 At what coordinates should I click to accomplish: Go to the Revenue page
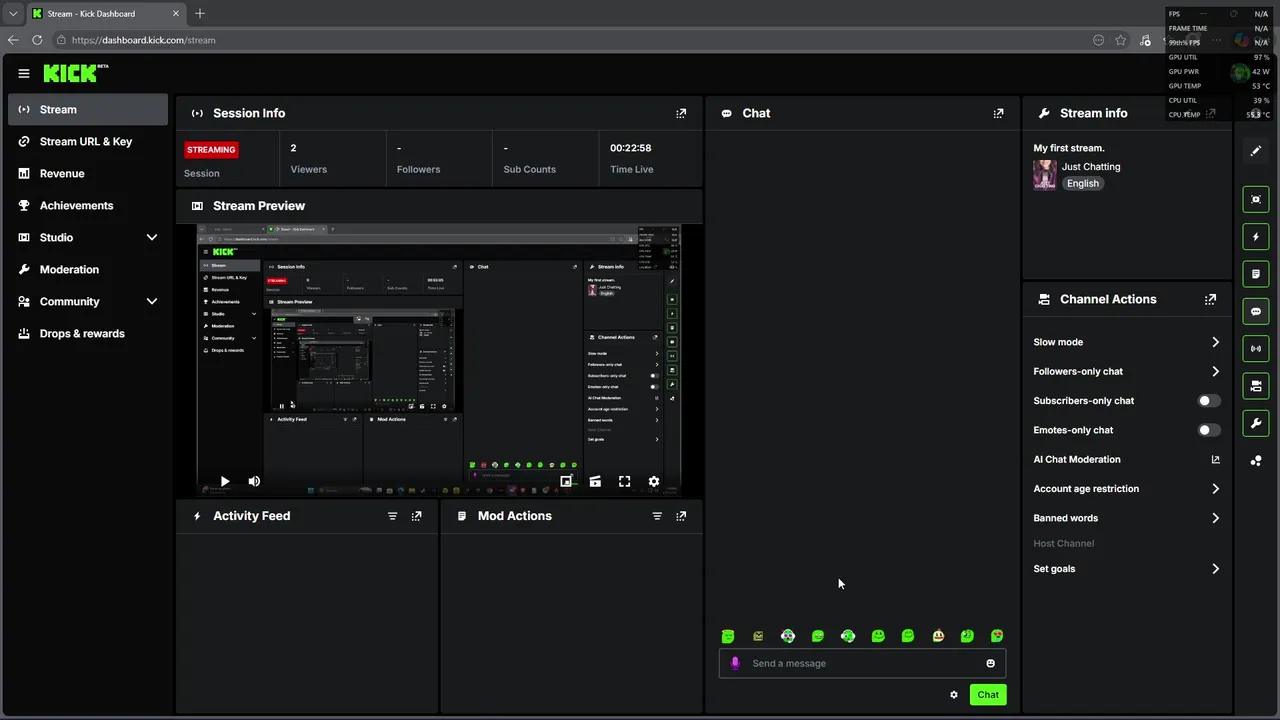point(88,174)
